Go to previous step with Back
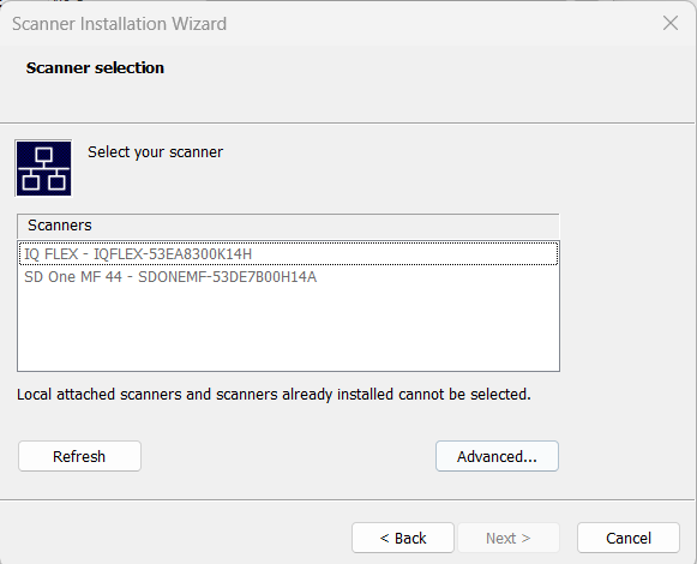 [x=402, y=538]
